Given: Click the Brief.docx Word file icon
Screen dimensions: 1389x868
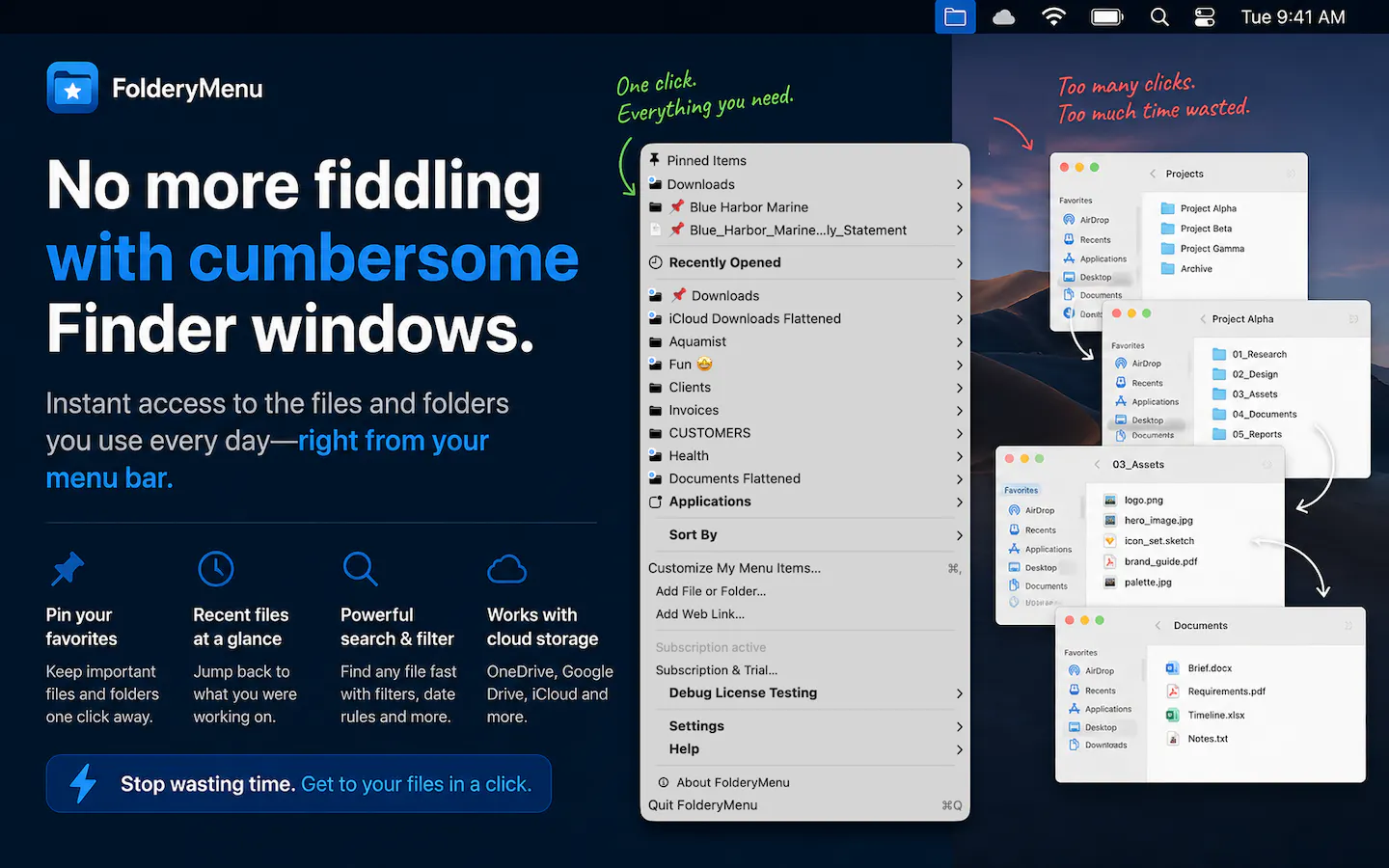Looking at the screenshot, I should 1173,668.
